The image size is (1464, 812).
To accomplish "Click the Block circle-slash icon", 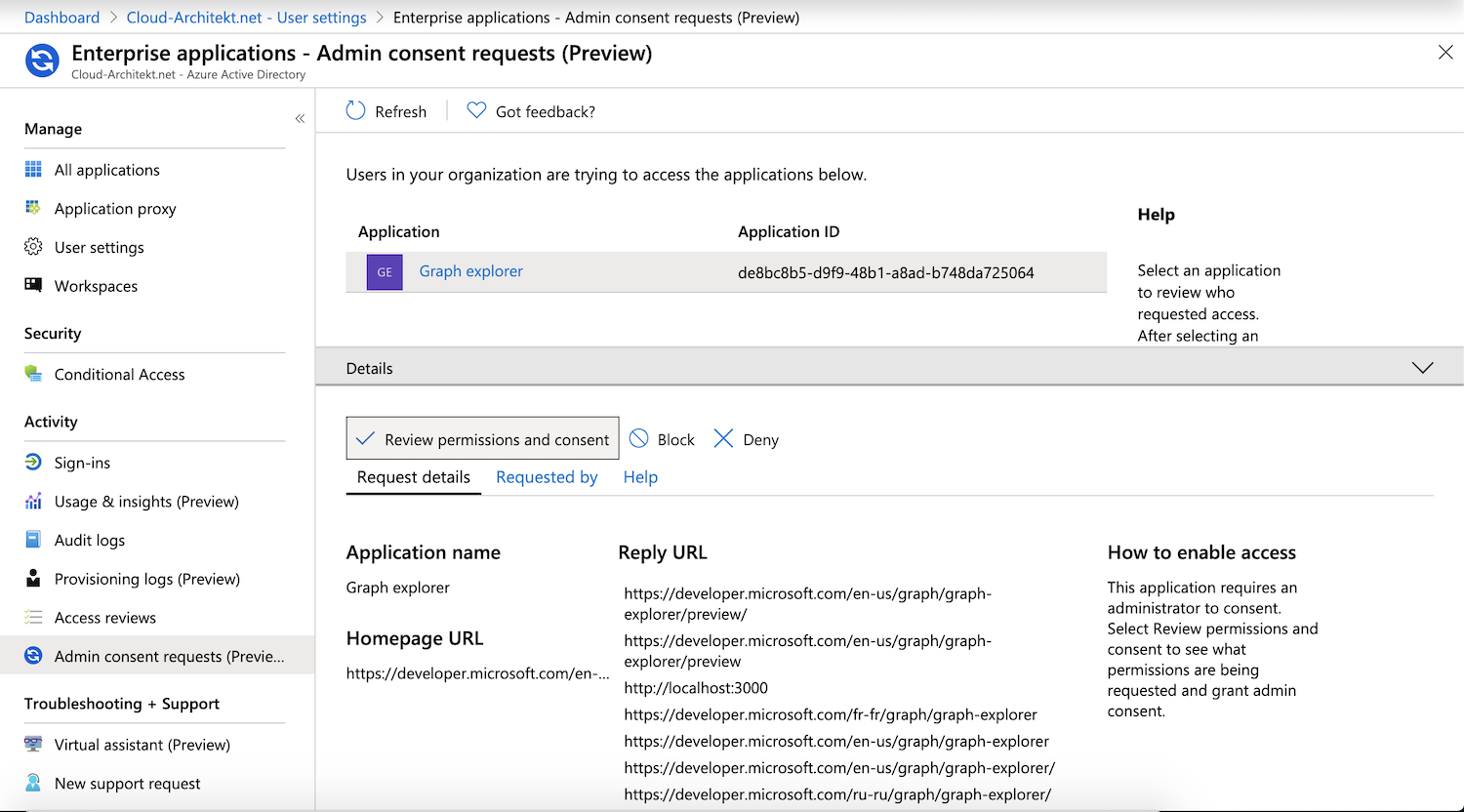I will click(x=639, y=439).
